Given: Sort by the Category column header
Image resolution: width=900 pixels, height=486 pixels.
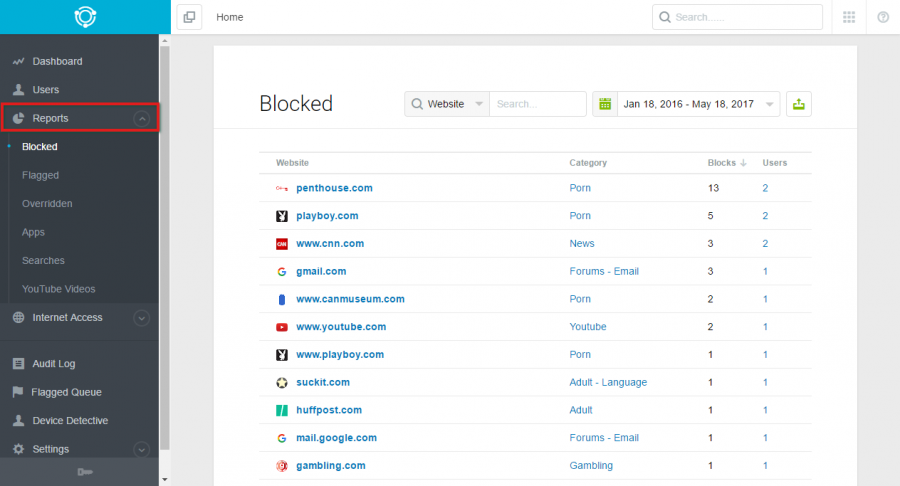Looking at the screenshot, I should point(588,163).
